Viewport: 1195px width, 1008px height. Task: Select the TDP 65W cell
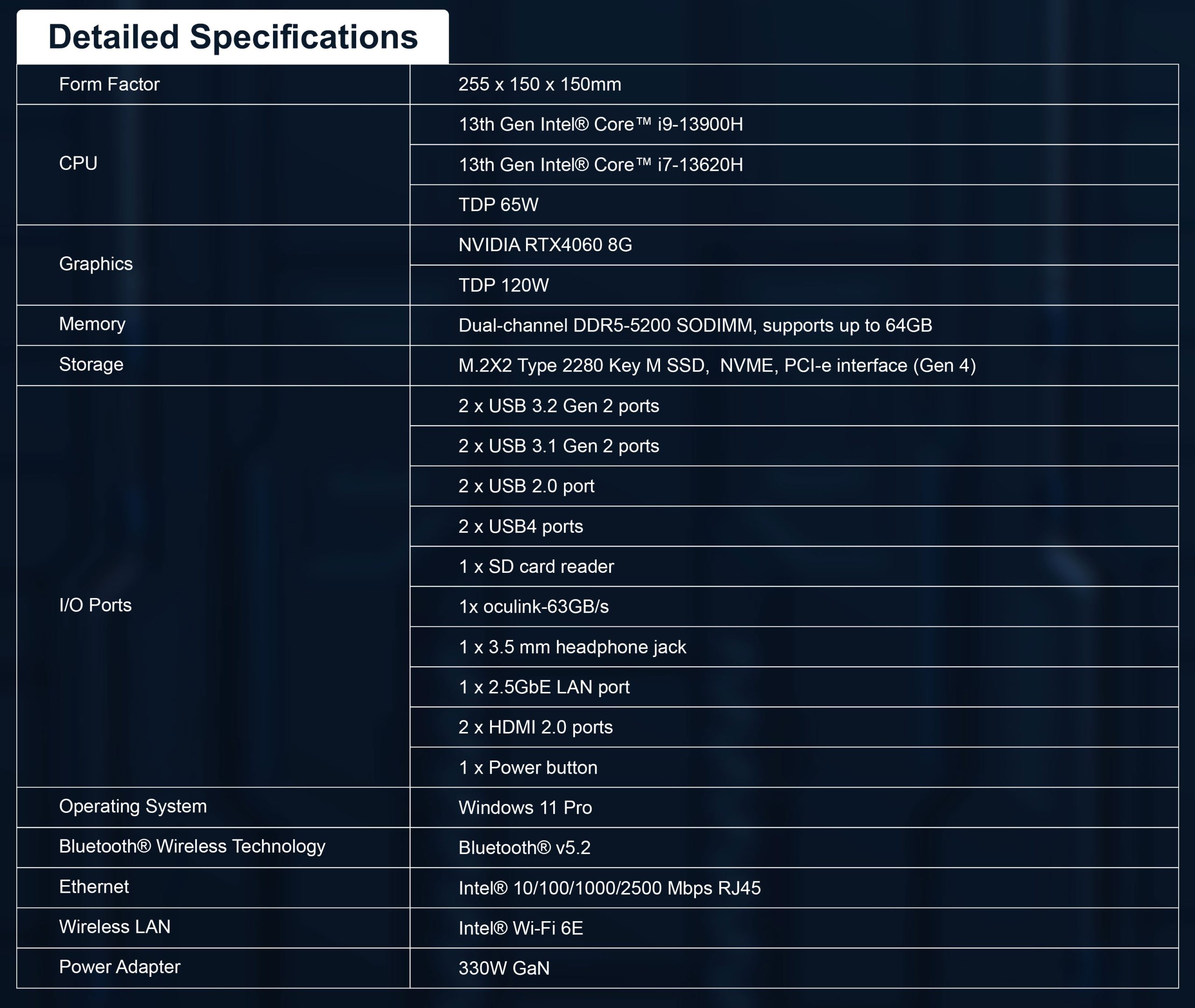[498, 204]
